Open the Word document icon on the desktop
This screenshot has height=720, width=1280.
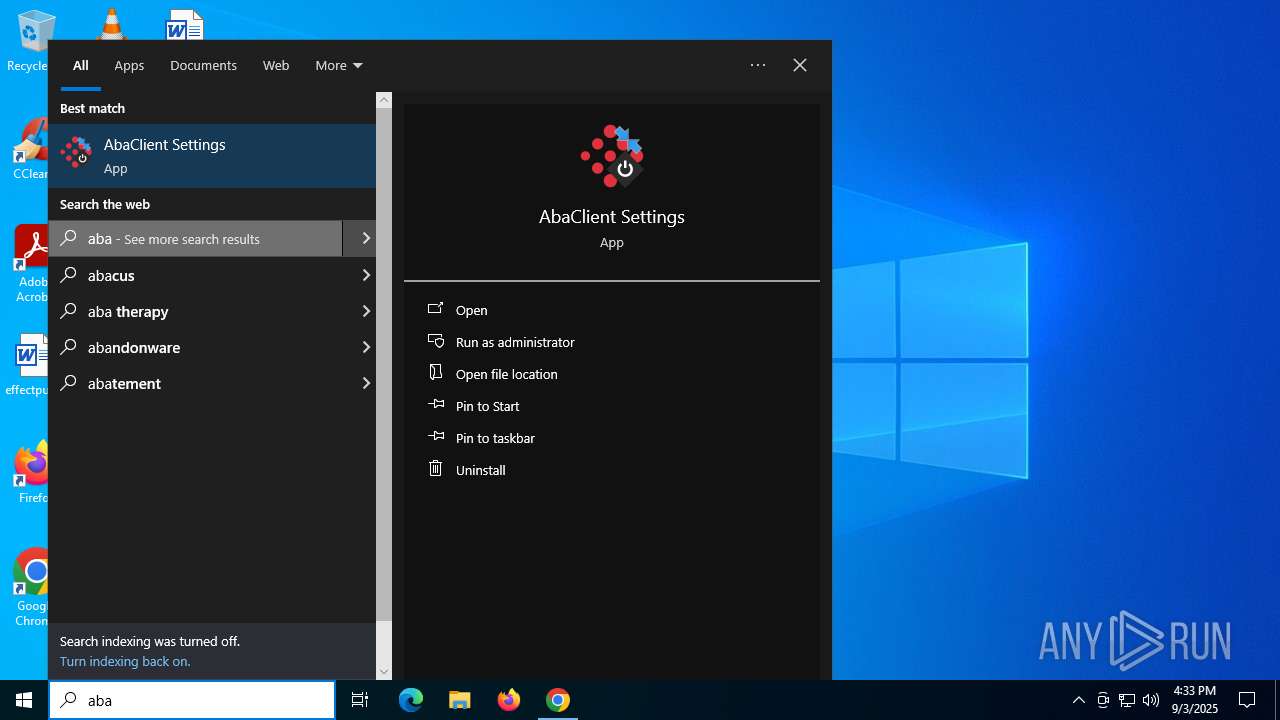click(185, 24)
